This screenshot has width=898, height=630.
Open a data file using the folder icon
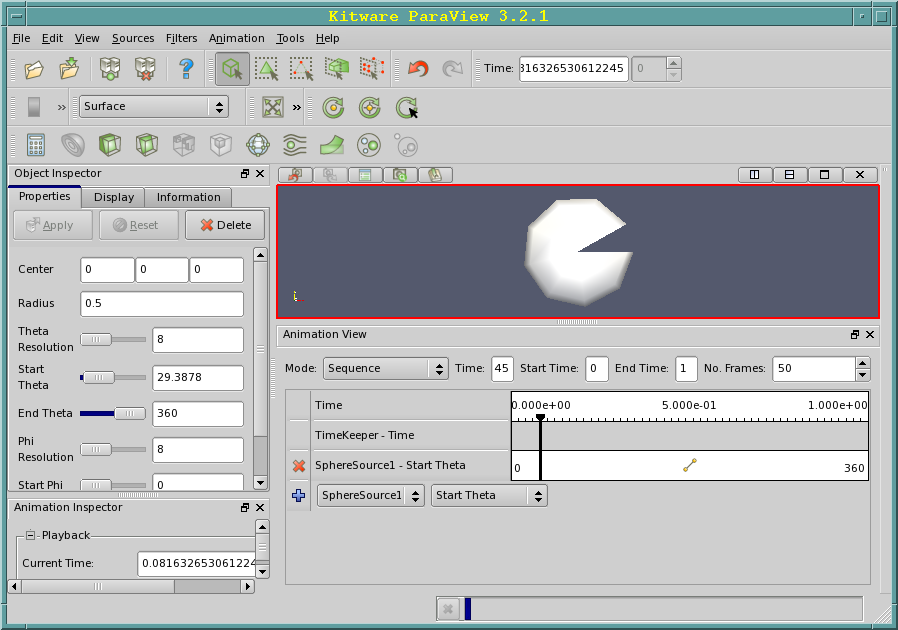pyautogui.click(x=33, y=68)
